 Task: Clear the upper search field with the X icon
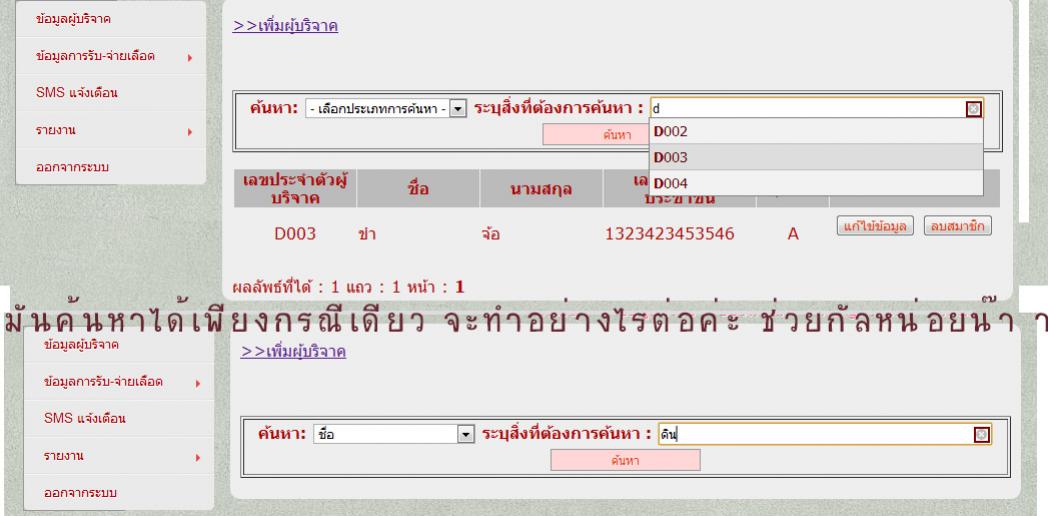[x=974, y=109]
